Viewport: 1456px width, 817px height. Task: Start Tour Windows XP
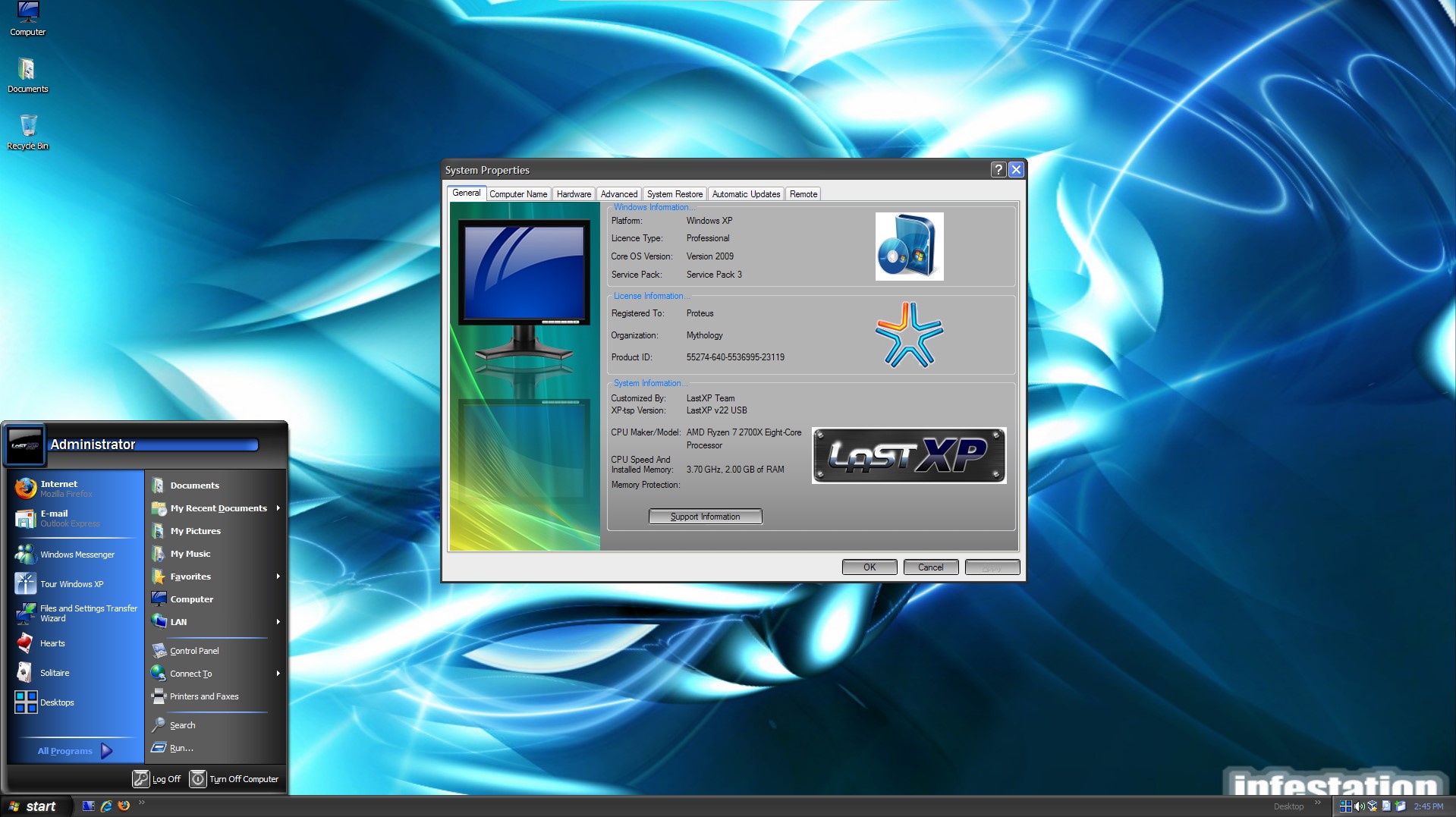[76, 584]
